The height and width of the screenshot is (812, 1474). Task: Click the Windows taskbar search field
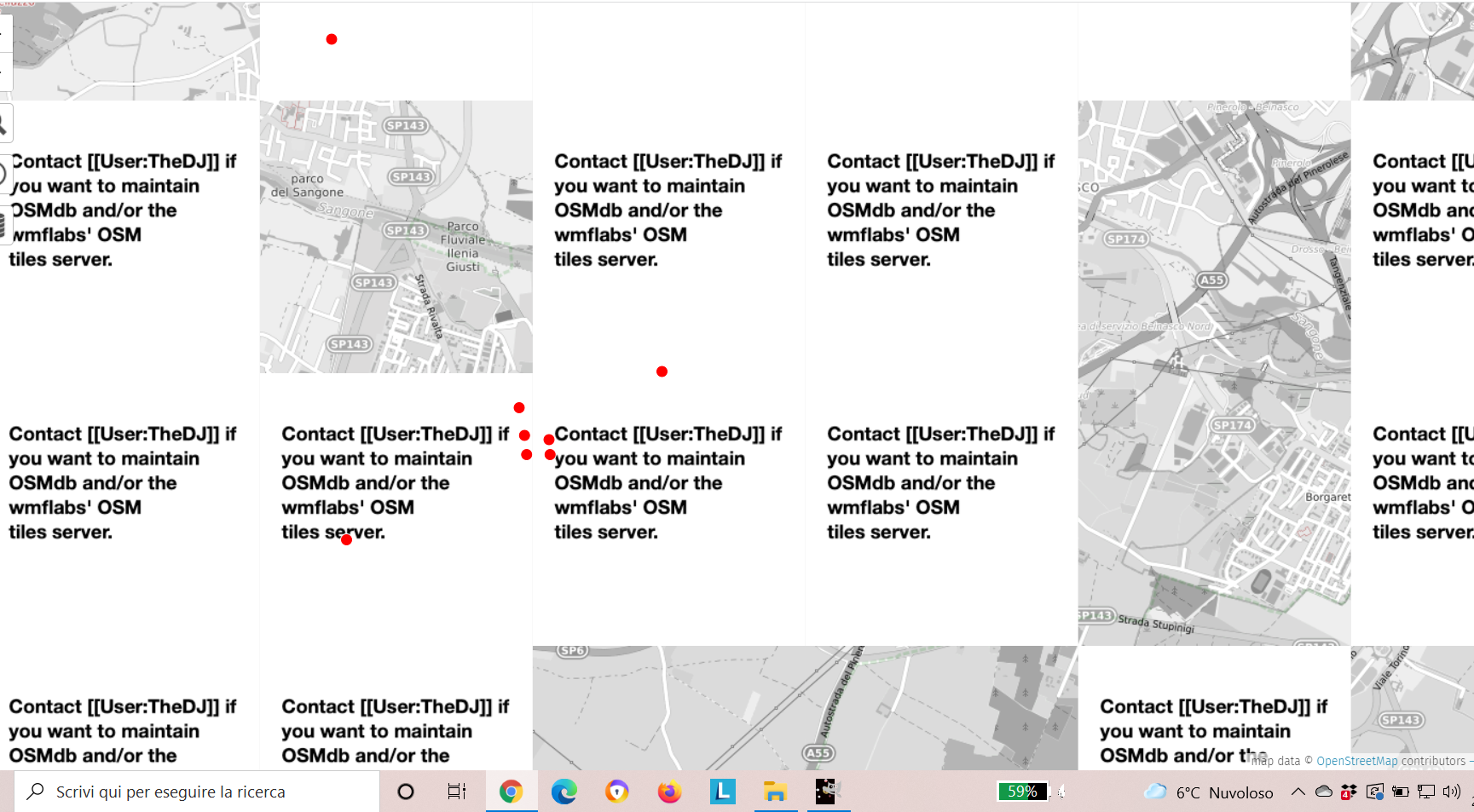pos(197,792)
